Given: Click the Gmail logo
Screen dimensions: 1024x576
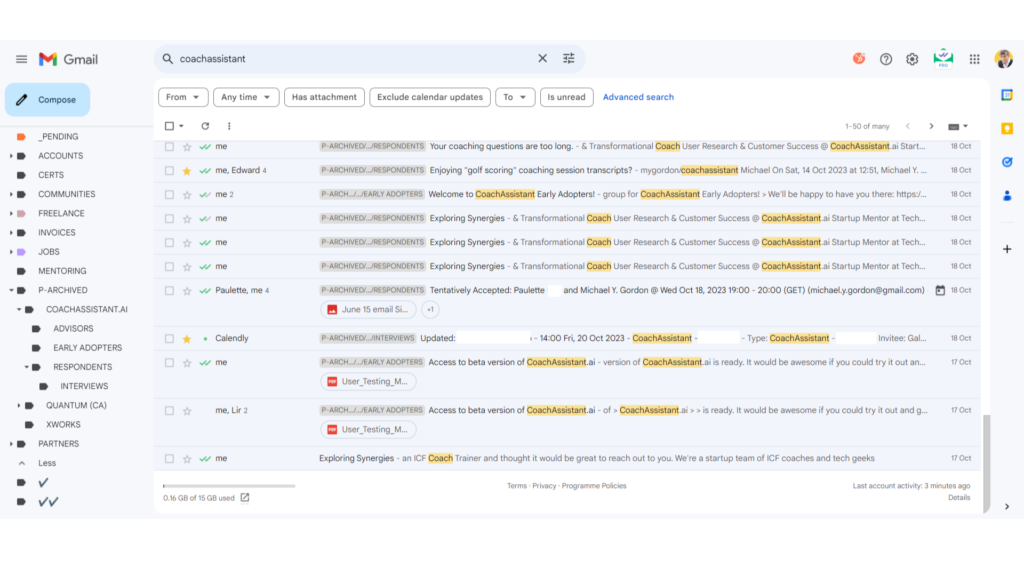Looking at the screenshot, I should pos(68,59).
